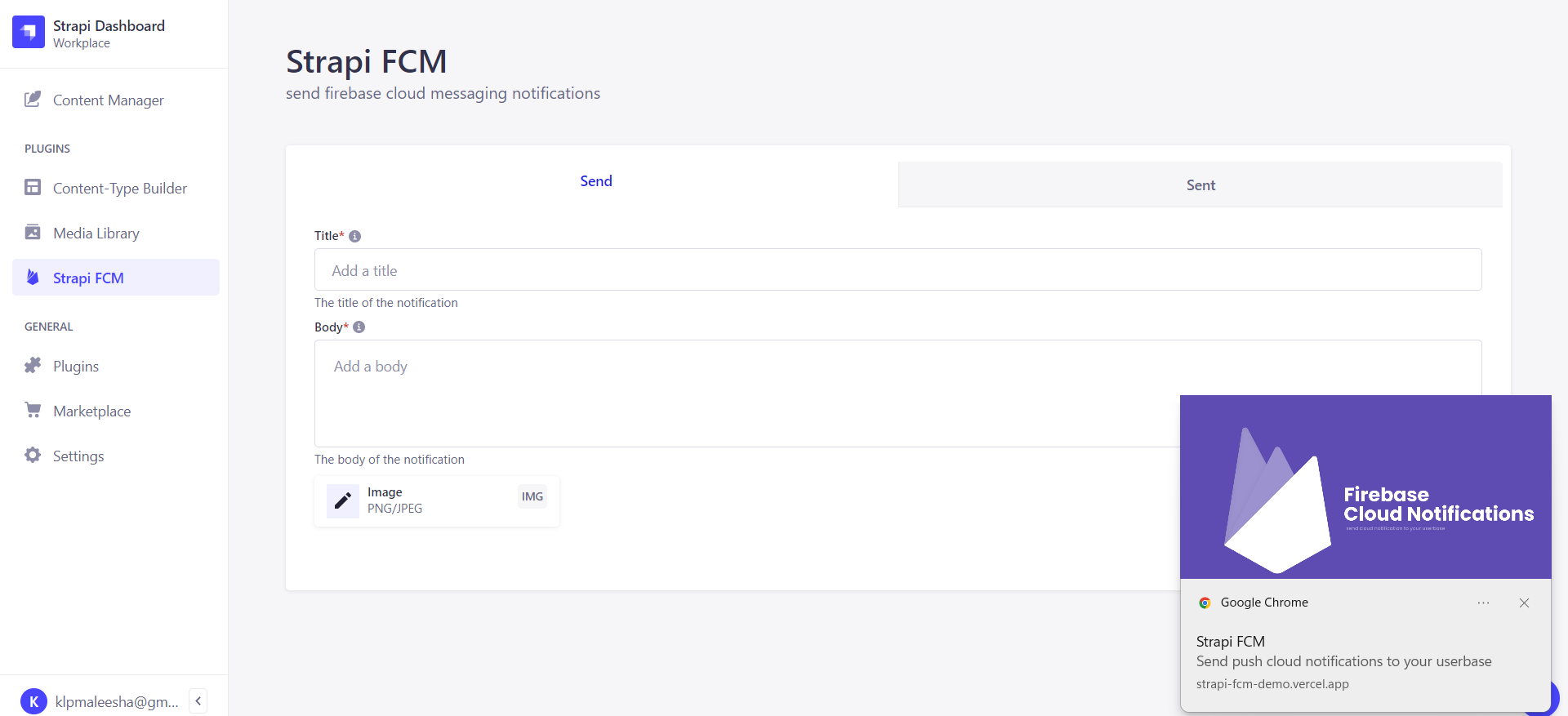Click the Image PNG/JPEG upload card
This screenshot has width=1568, height=716.
pos(437,500)
